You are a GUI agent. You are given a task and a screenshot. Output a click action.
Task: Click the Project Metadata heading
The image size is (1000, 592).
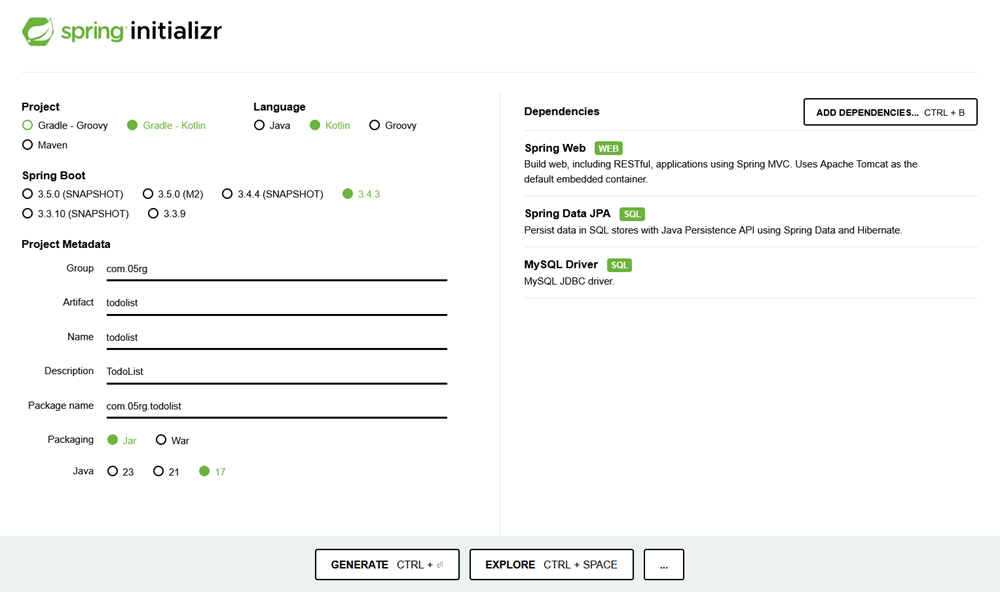tap(66, 244)
